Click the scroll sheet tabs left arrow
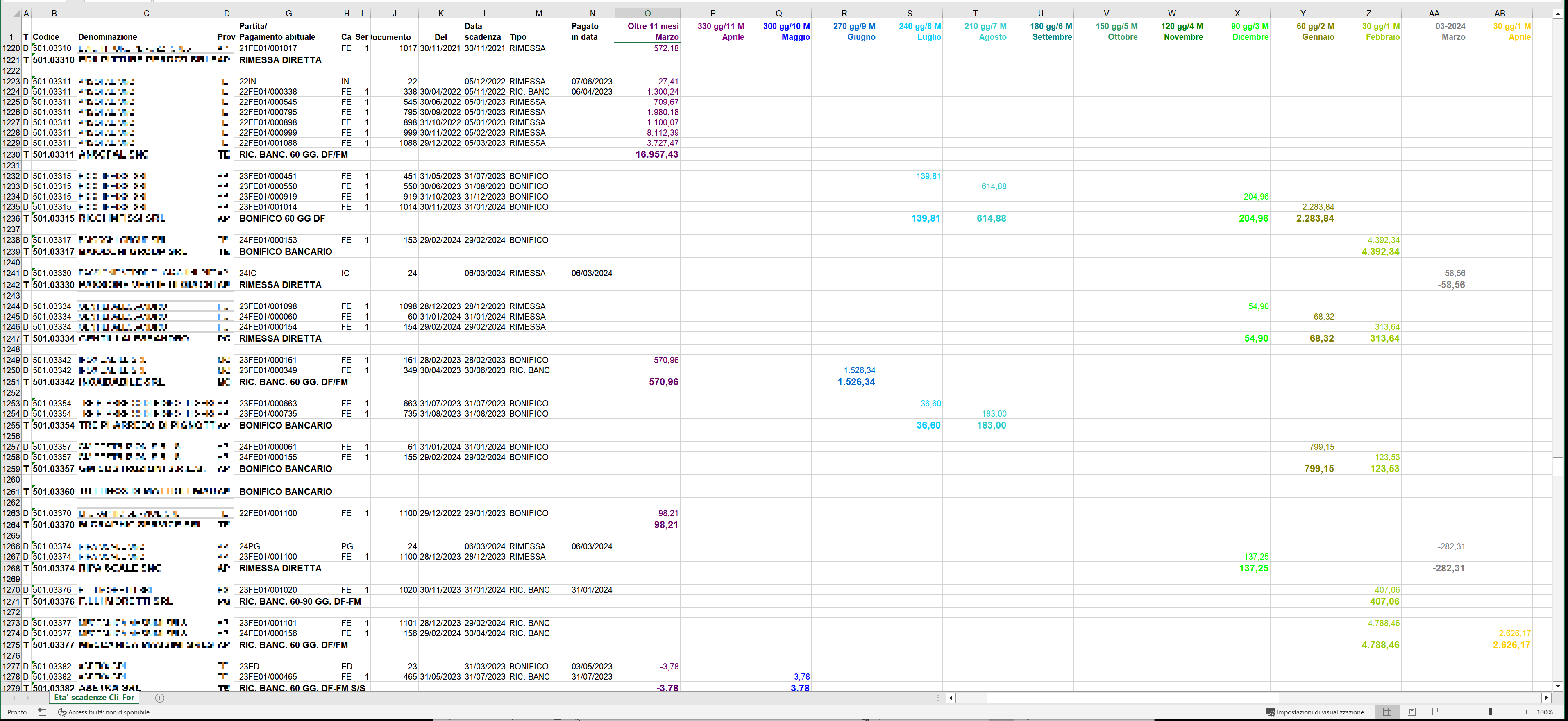Image resolution: width=1568 pixels, height=721 pixels. pos(14,698)
